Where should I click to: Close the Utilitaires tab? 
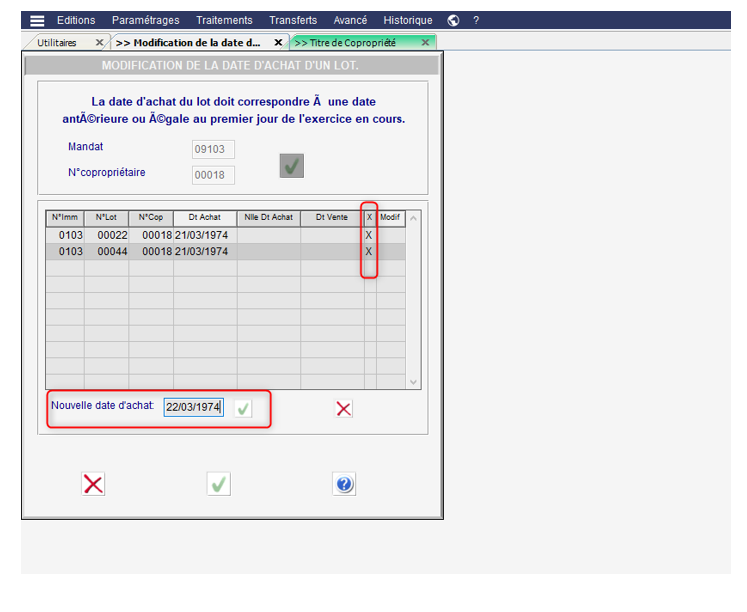click(99, 43)
